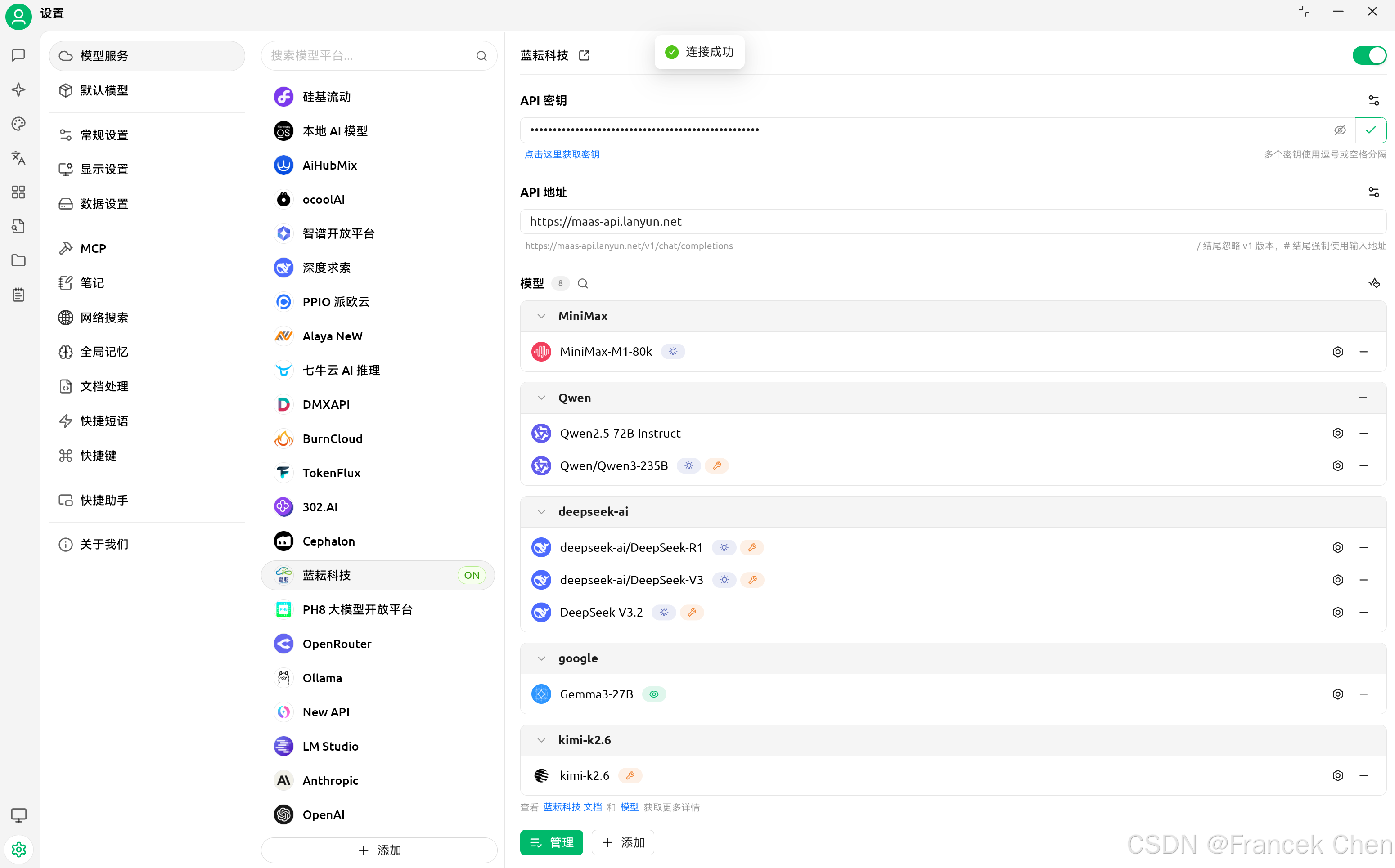
Task: Open the notes clipboard icon in the sidebar
Action: click(18, 295)
